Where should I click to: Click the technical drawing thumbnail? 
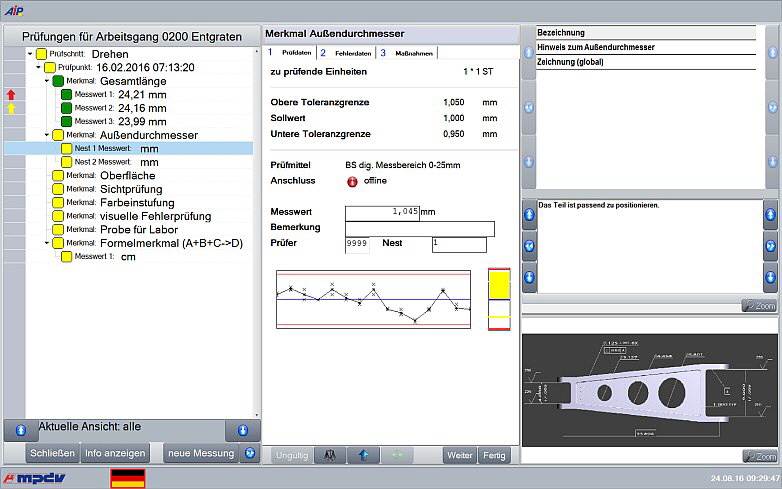click(x=649, y=390)
